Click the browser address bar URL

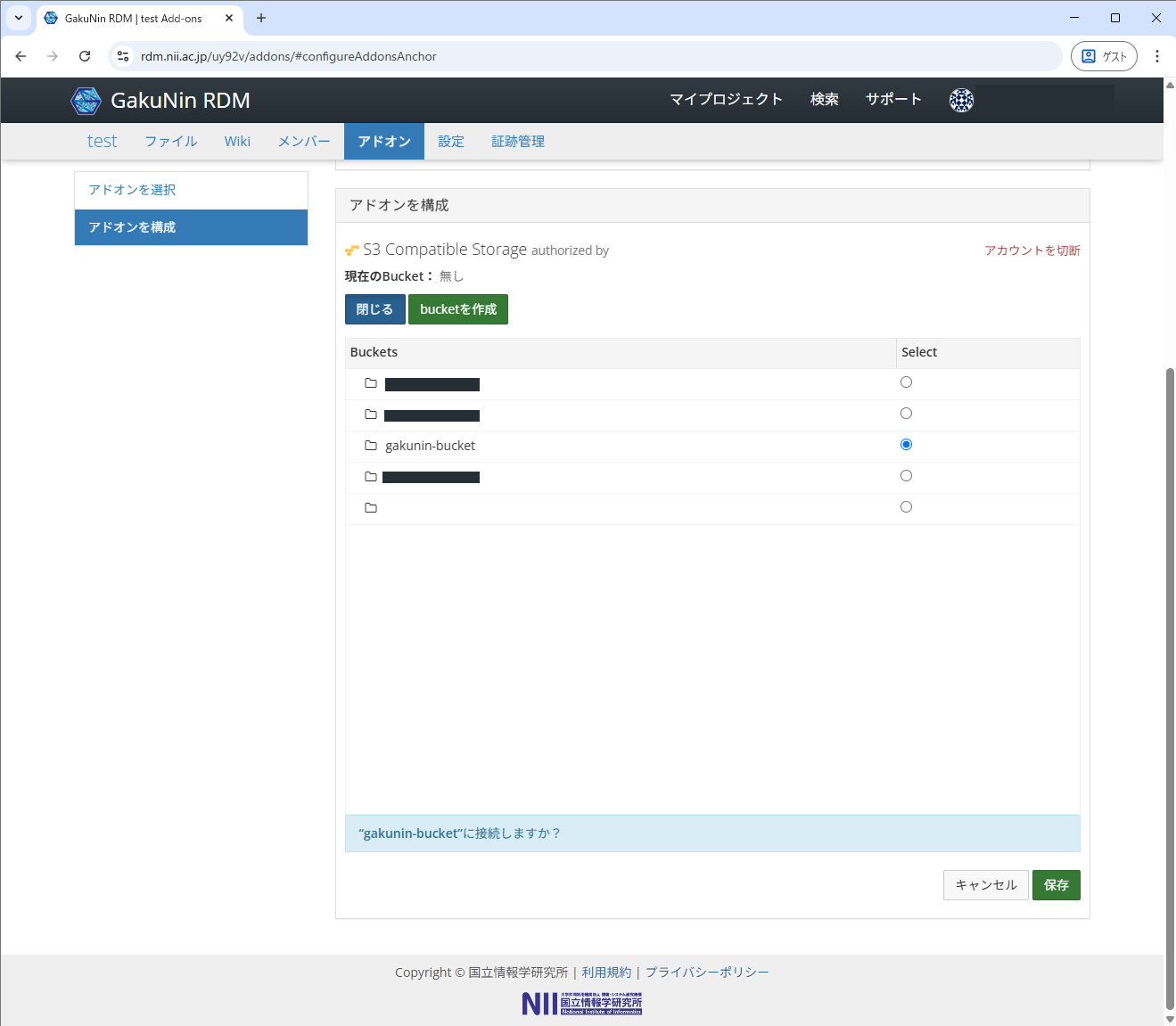point(289,56)
